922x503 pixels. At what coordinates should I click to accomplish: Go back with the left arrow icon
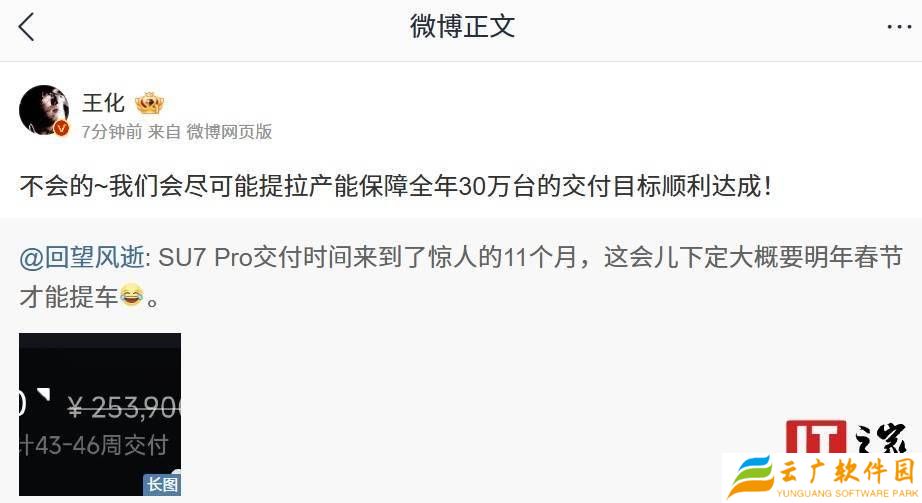coord(26,27)
